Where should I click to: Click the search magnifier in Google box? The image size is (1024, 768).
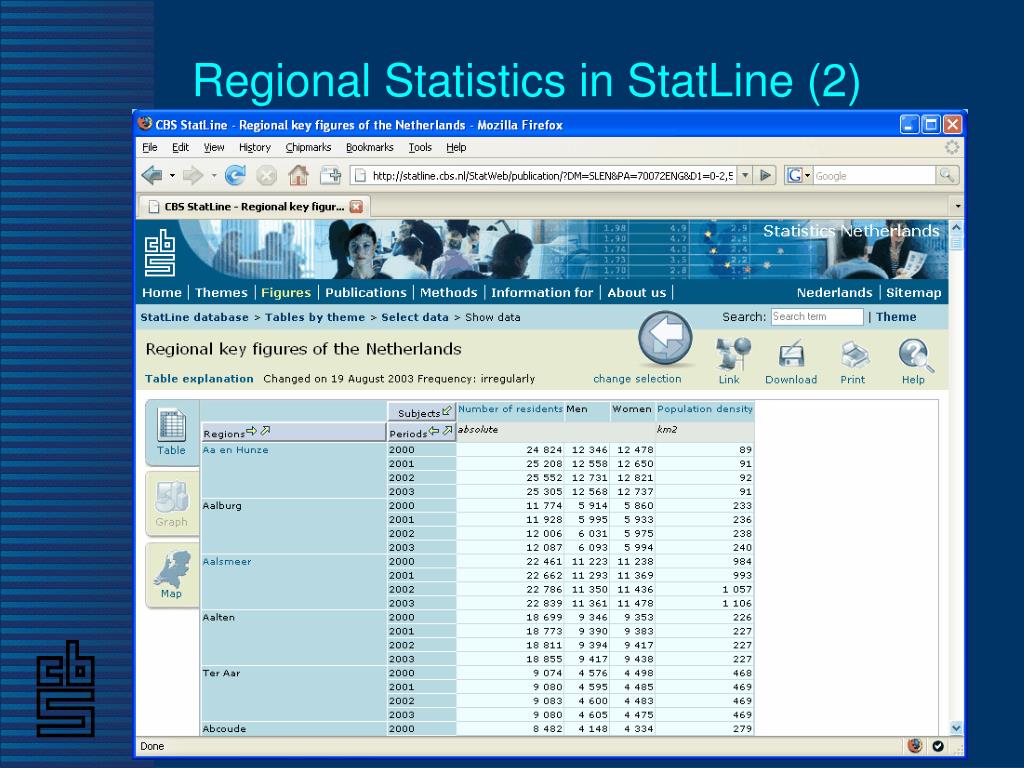tap(947, 175)
